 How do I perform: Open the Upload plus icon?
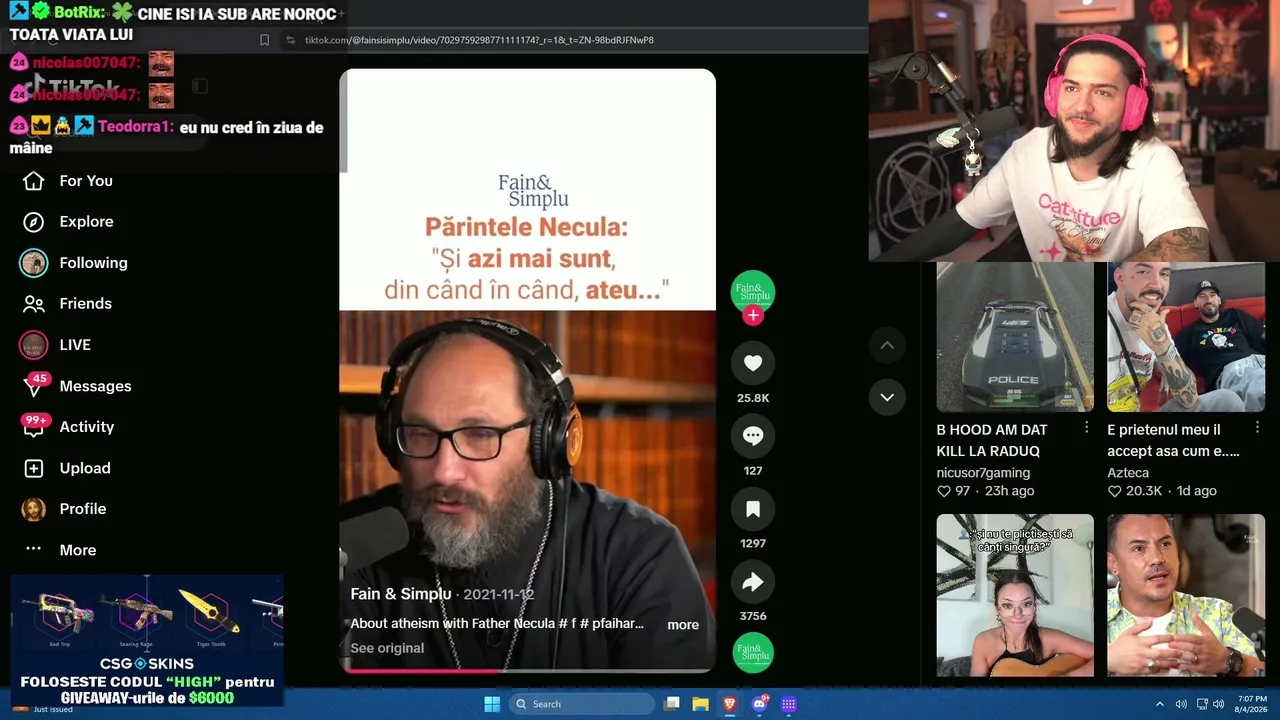[34, 468]
